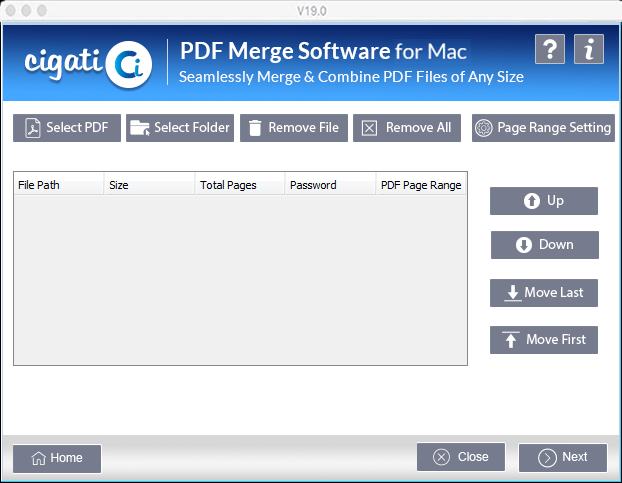The height and width of the screenshot is (483, 622).
Task: Click the Select PDF button
Action: [x=67, y=128]
